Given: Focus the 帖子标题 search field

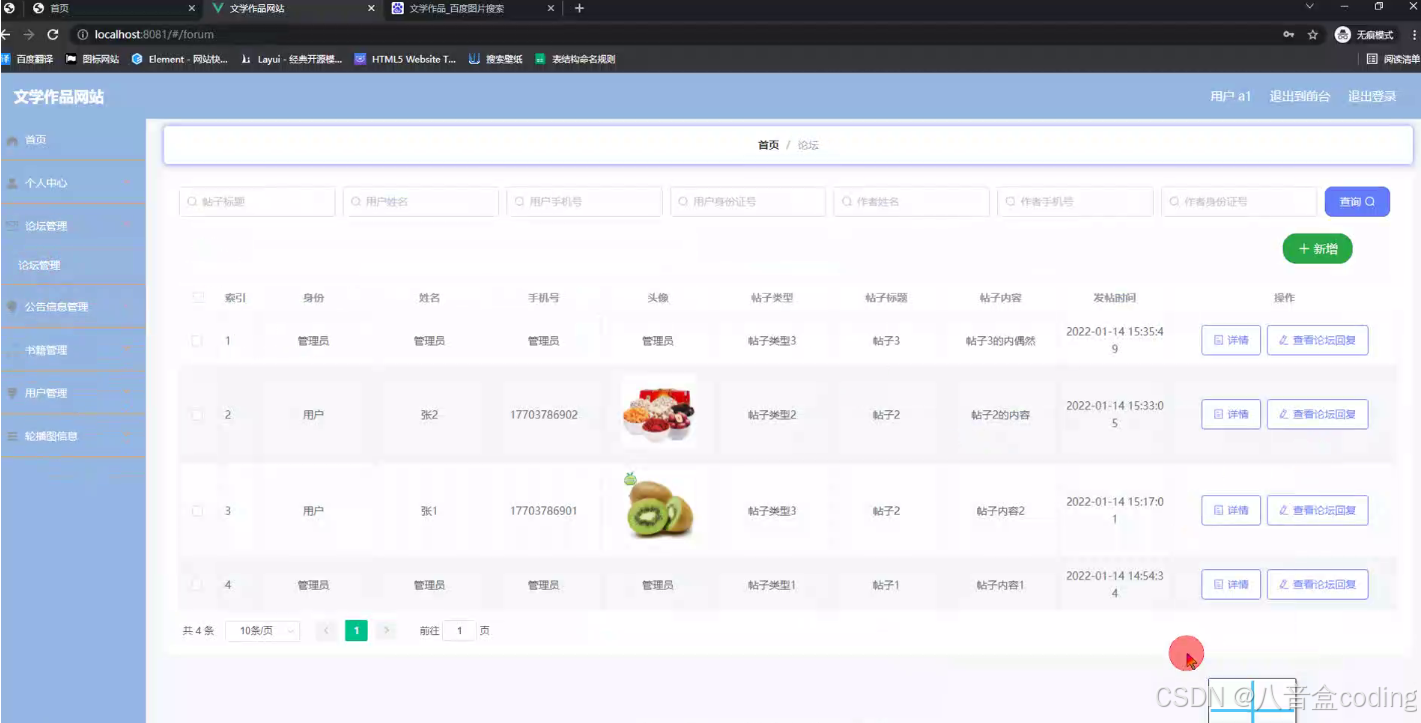Looking at the screenshot, I should tap(257, 201).
